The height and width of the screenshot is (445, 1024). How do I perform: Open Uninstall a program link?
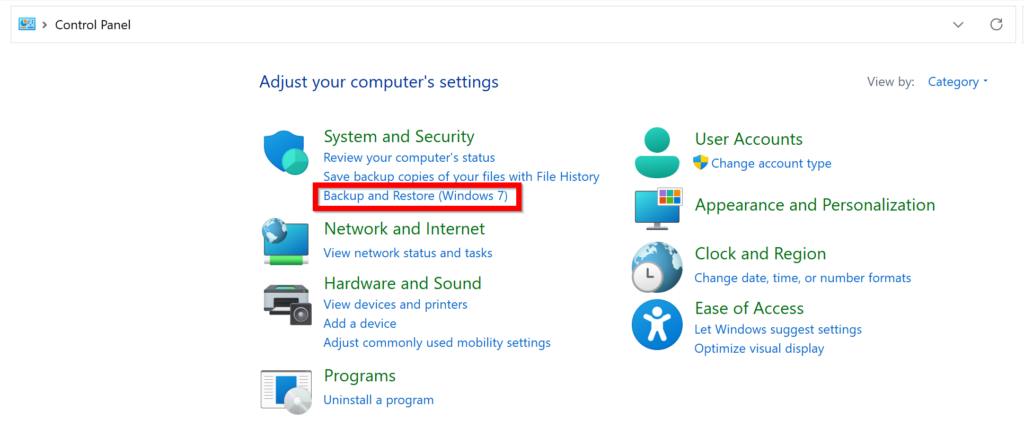click(378, 400)
